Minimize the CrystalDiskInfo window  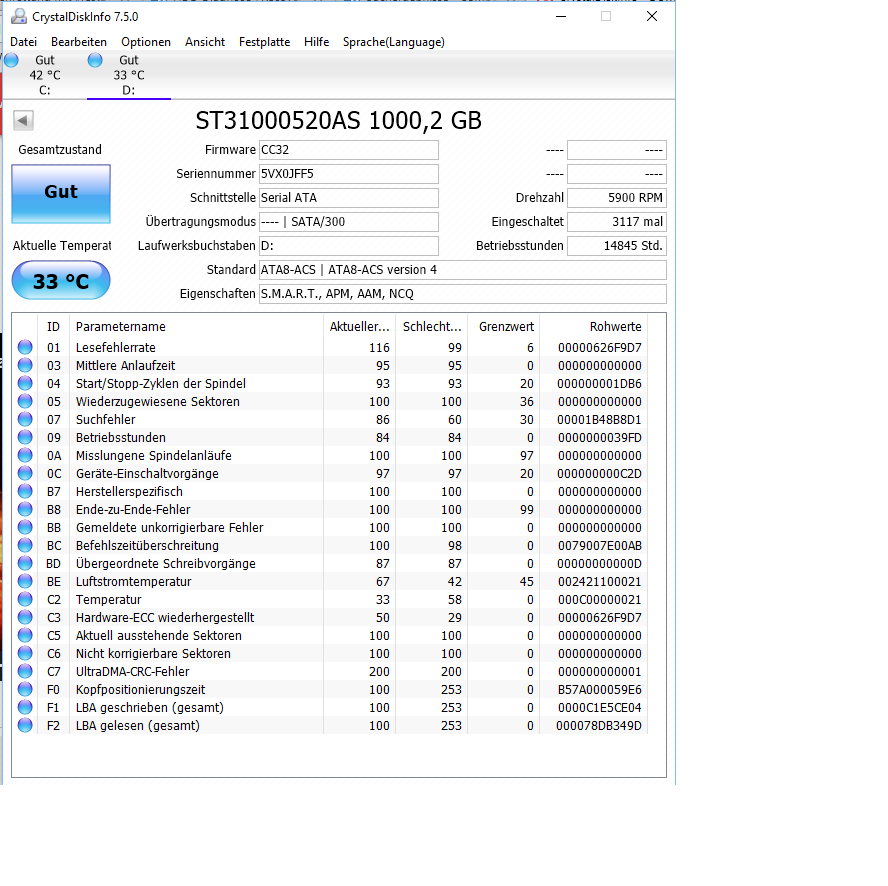tap(561, 16)
